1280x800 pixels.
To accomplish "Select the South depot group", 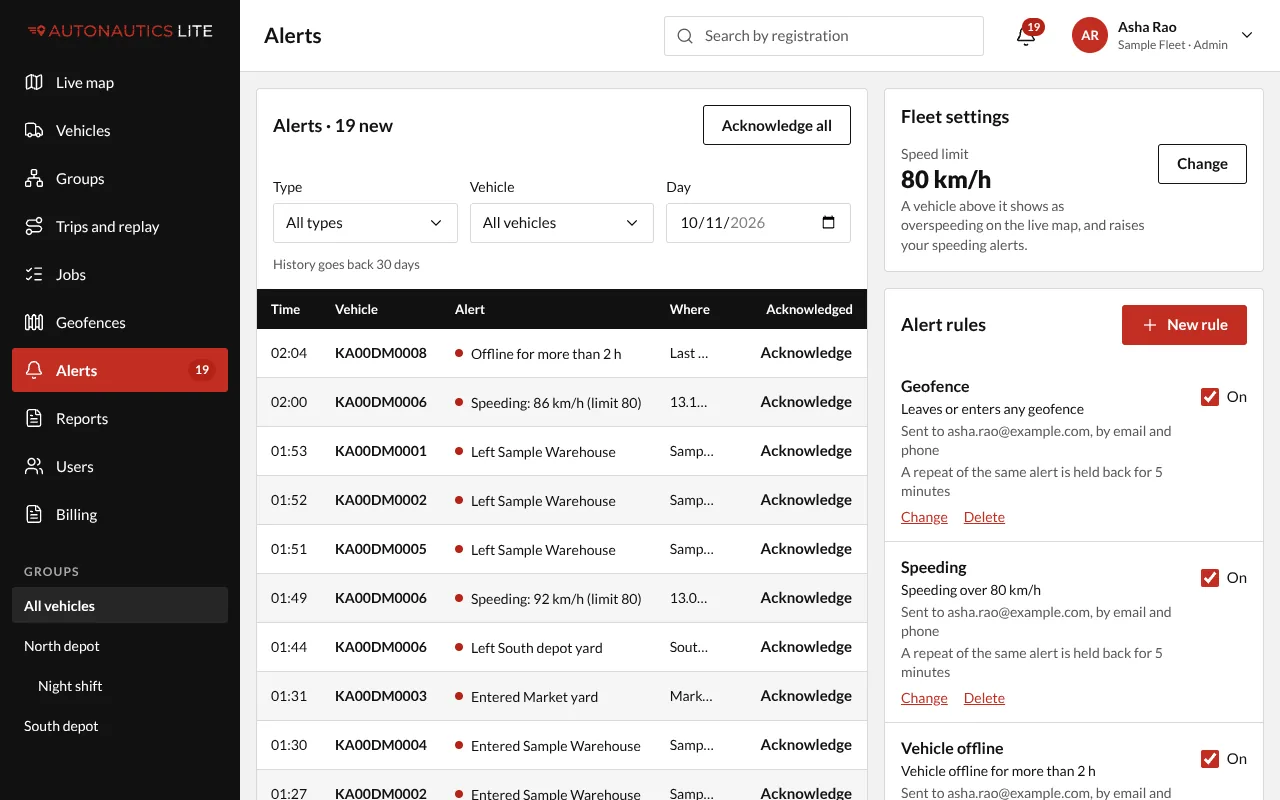I will coord(120,726).
